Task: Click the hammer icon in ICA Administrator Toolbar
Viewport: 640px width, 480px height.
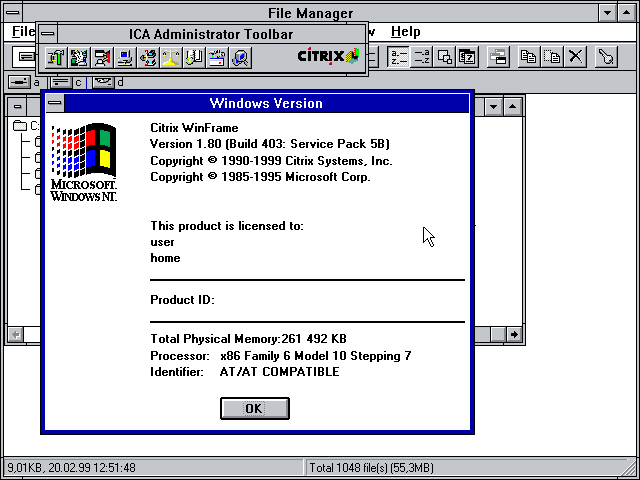Action: click(56, 58)
